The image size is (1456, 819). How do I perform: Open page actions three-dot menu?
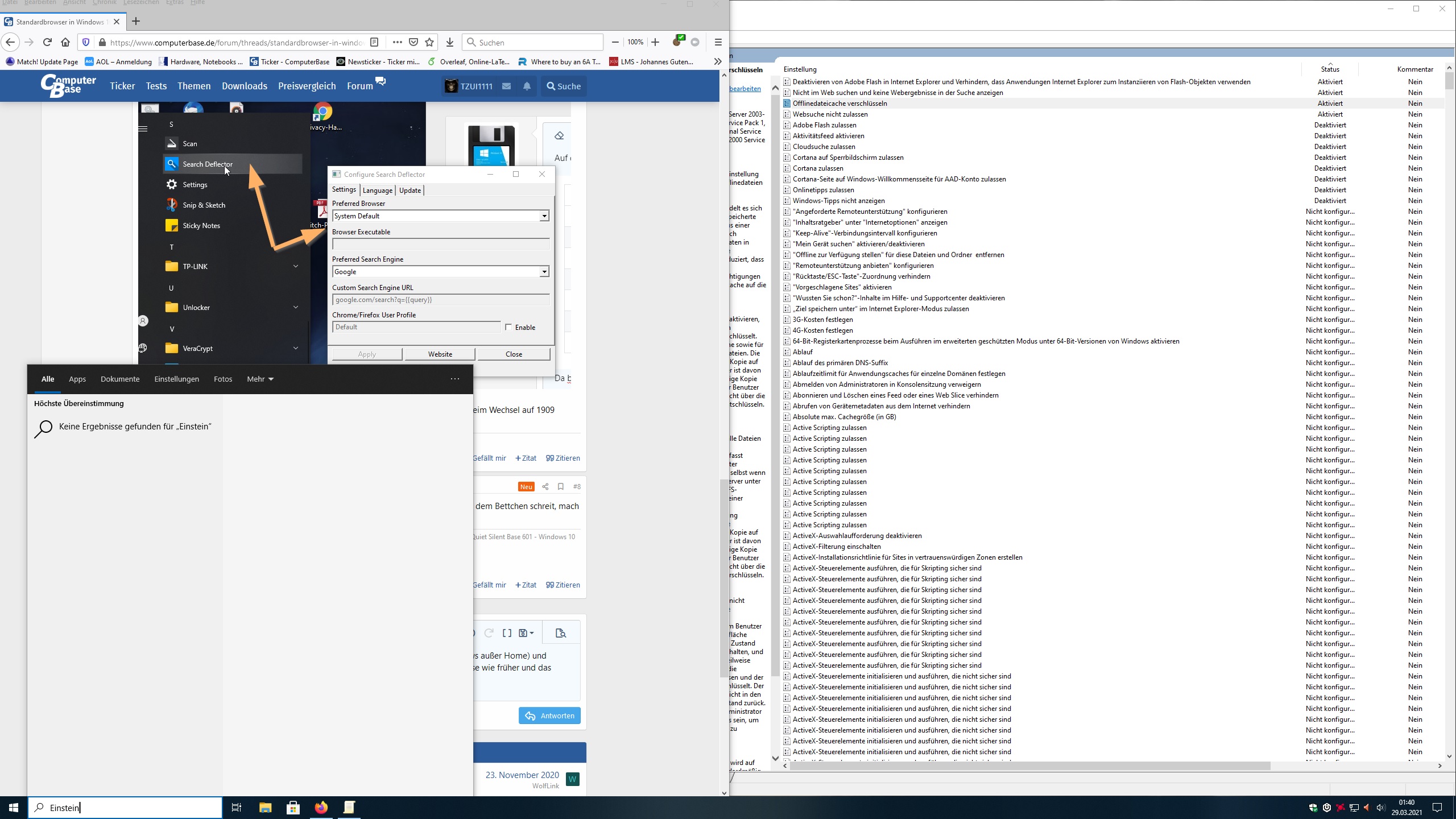coord(398,42)
